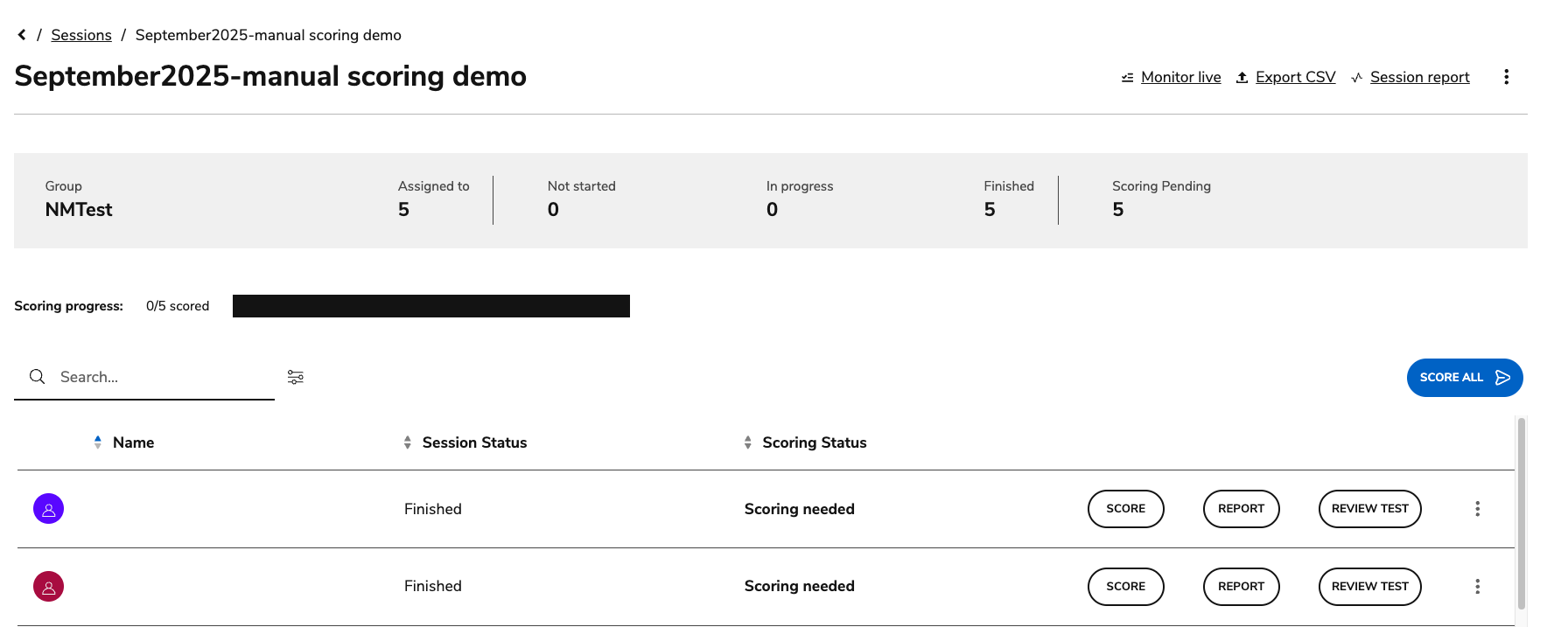
Task: Open the row actions menu for the second participant
Action: [1477, 586]
